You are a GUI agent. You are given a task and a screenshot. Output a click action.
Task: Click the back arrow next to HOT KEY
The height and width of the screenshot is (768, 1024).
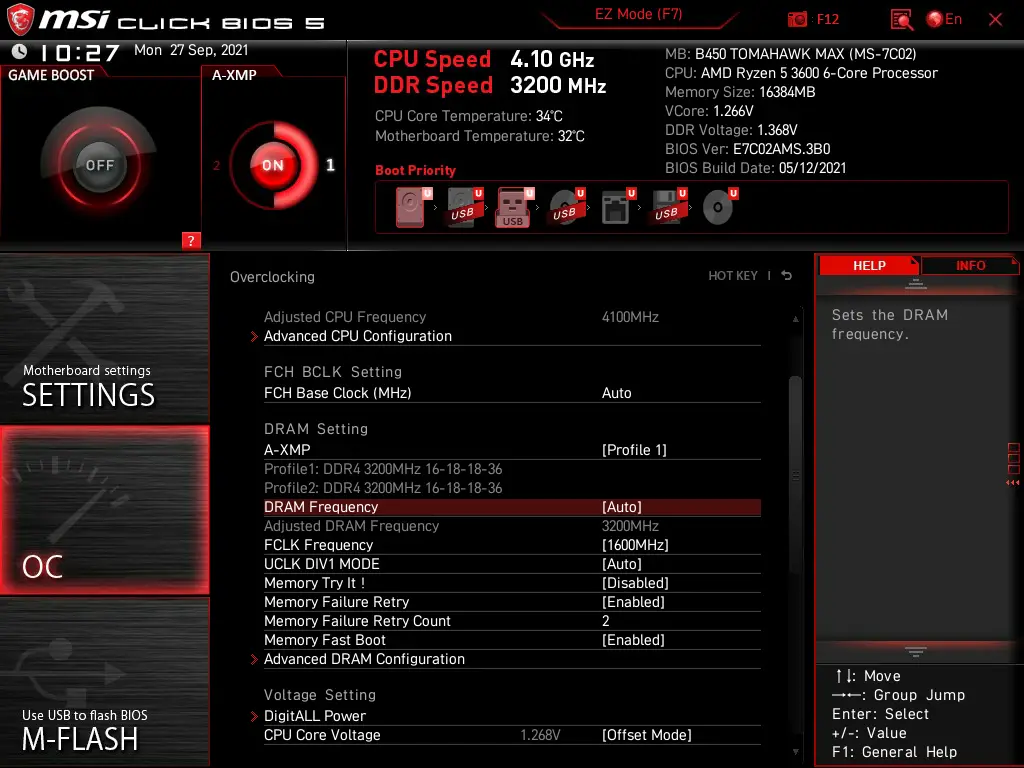tap(787, 276)
